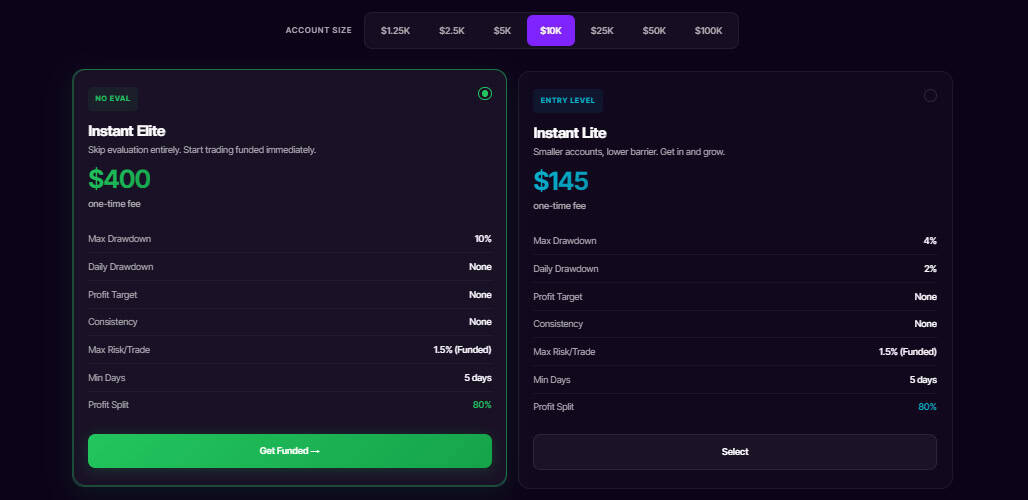Screen dimensions: 1028x500
Task: Click the Instant Lite plan title
Action: 570,133
